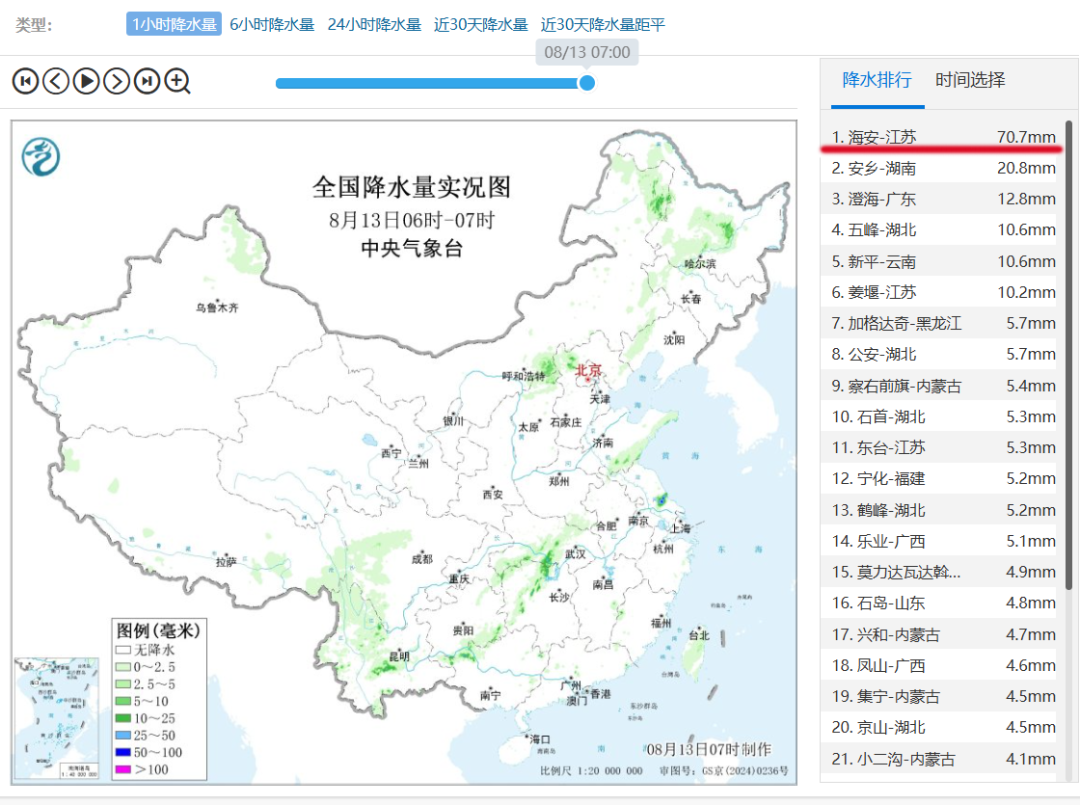The height and width of the screenshot is (805, 1080).
Task: Click the 5~10 legend swatch
Action: [123, 701]
